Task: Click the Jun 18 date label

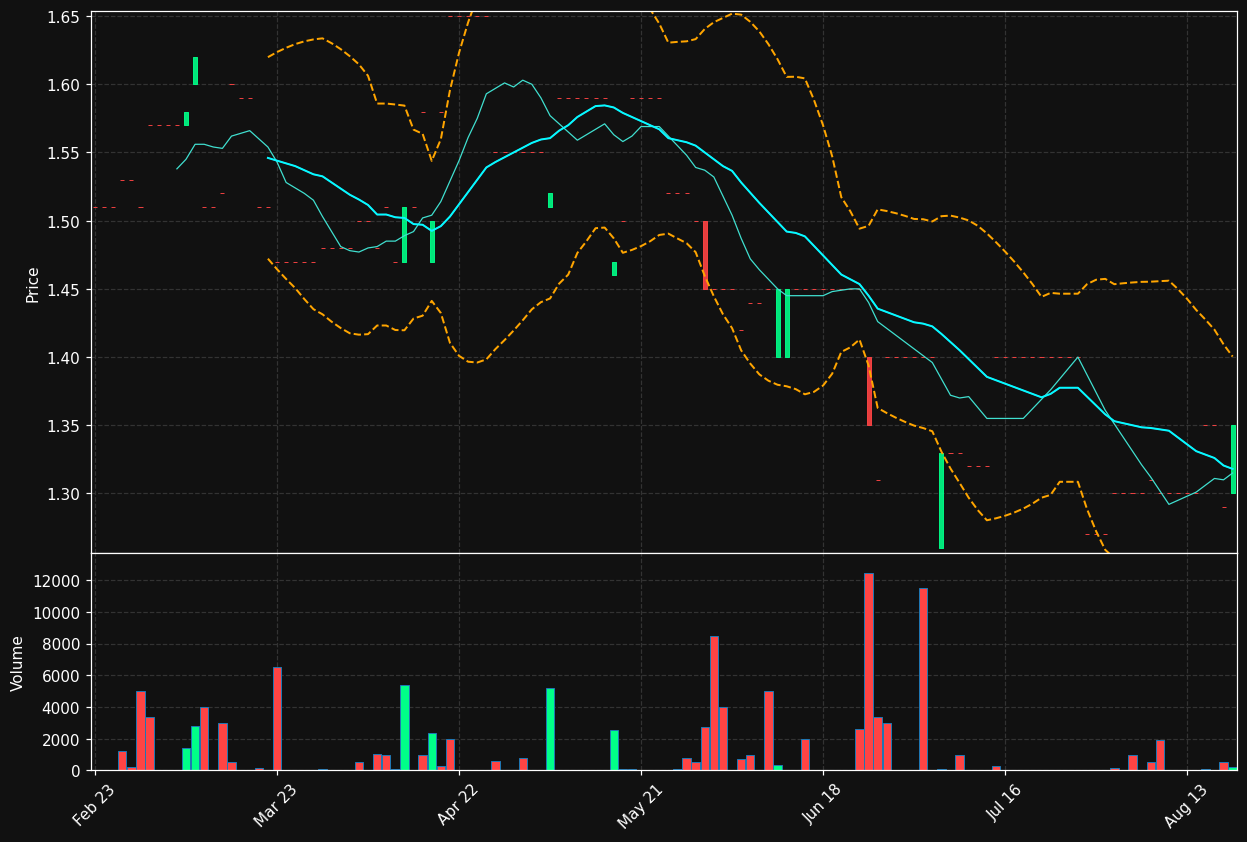Action: 822,805
